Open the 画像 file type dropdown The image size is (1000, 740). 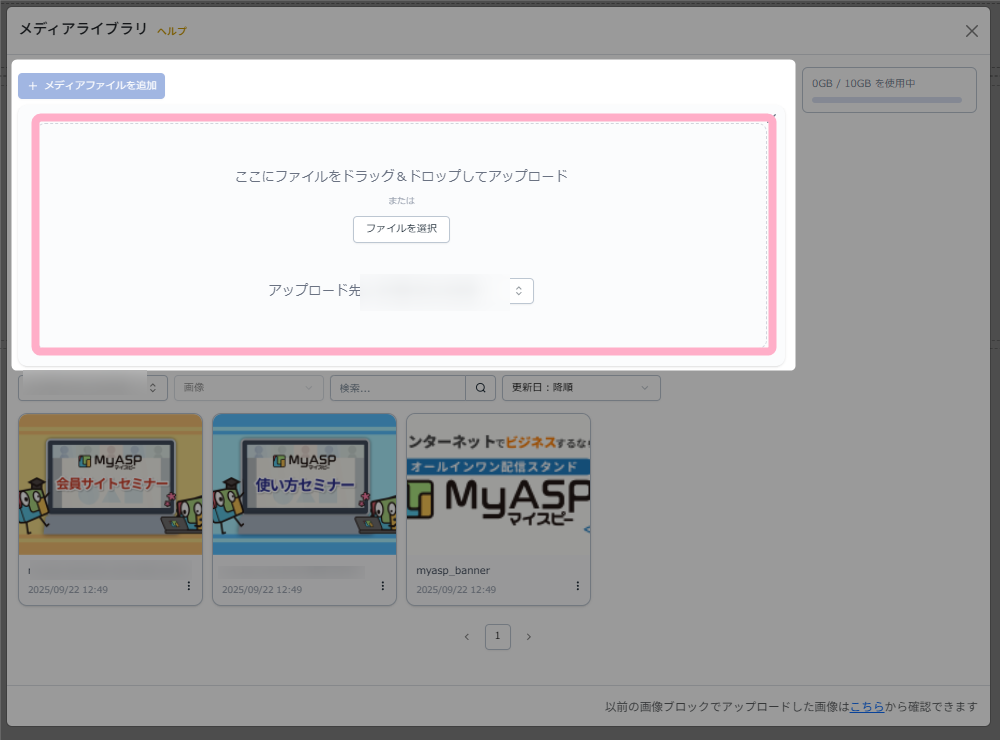pos(248,388)
